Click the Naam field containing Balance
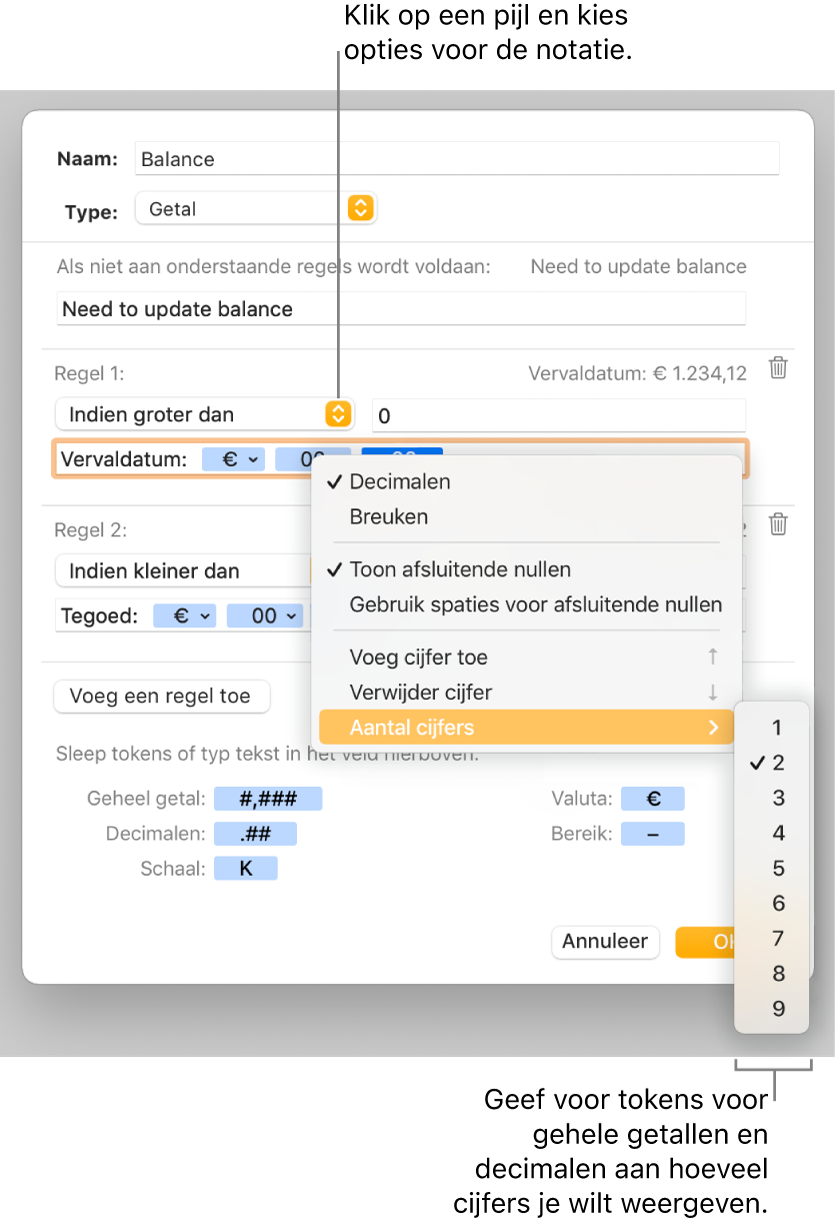Screen dimensions: 835x1229 click(456, 159)
